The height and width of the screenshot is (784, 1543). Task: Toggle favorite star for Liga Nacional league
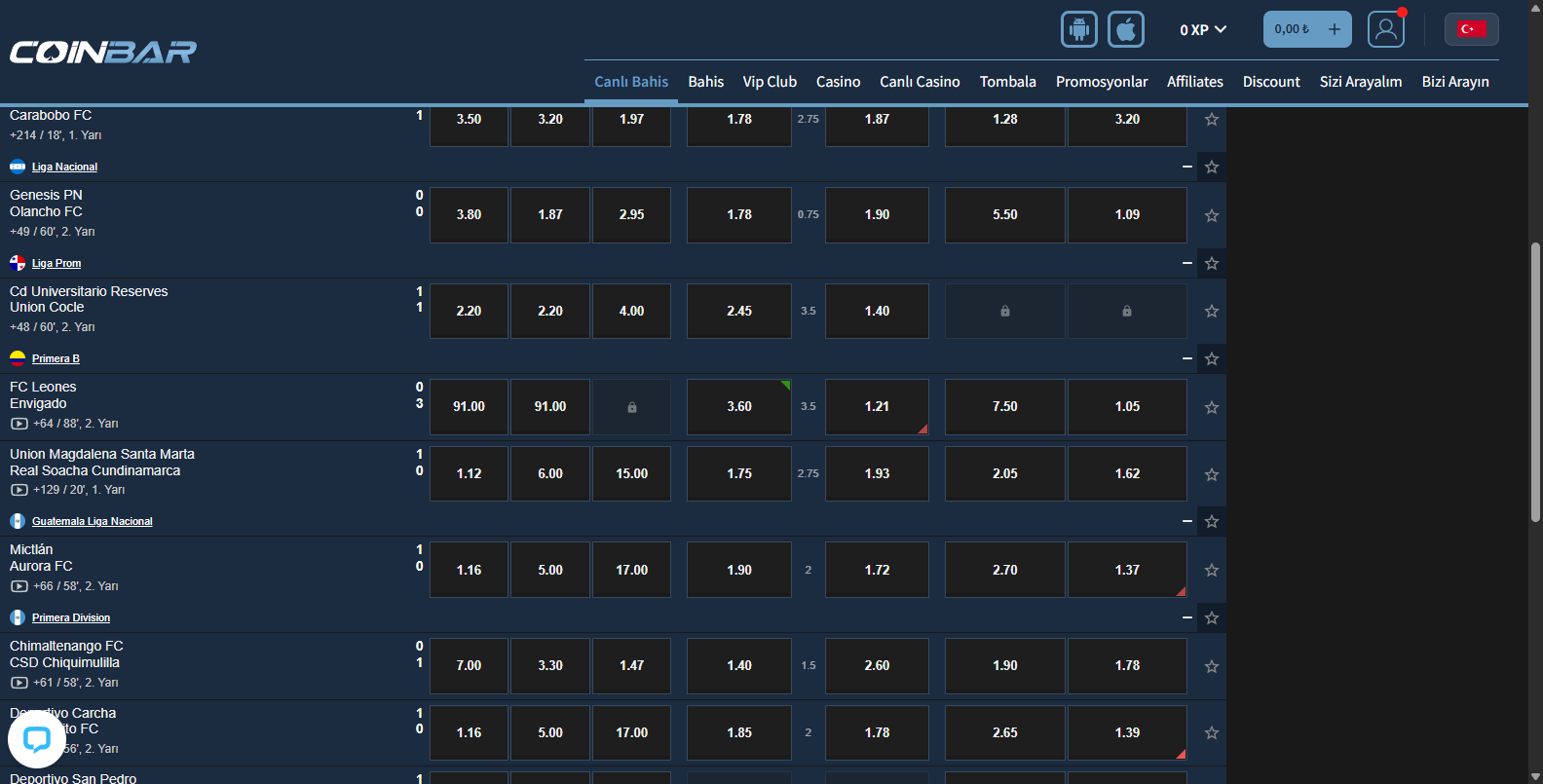tap(1211, 168)
